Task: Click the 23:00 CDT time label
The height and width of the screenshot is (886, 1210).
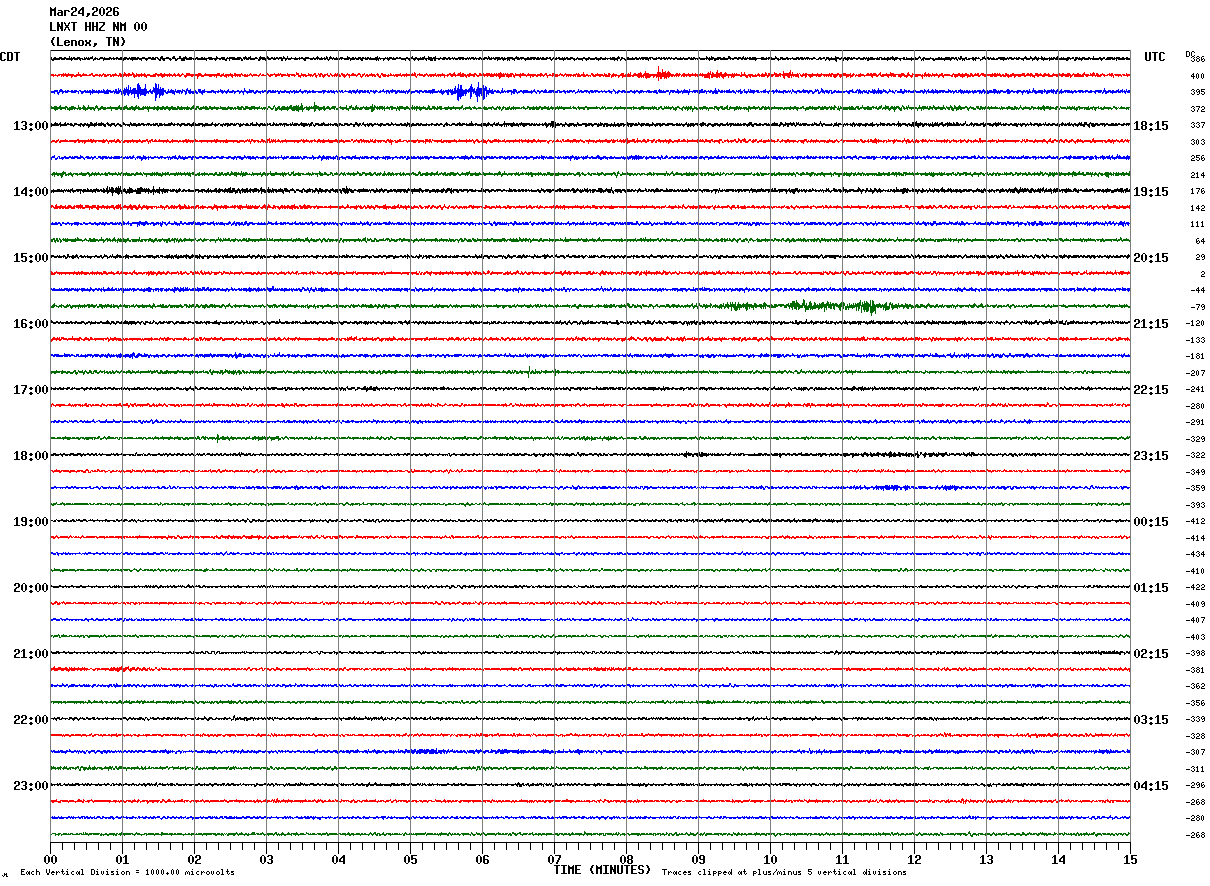Action: pos(30,786)
